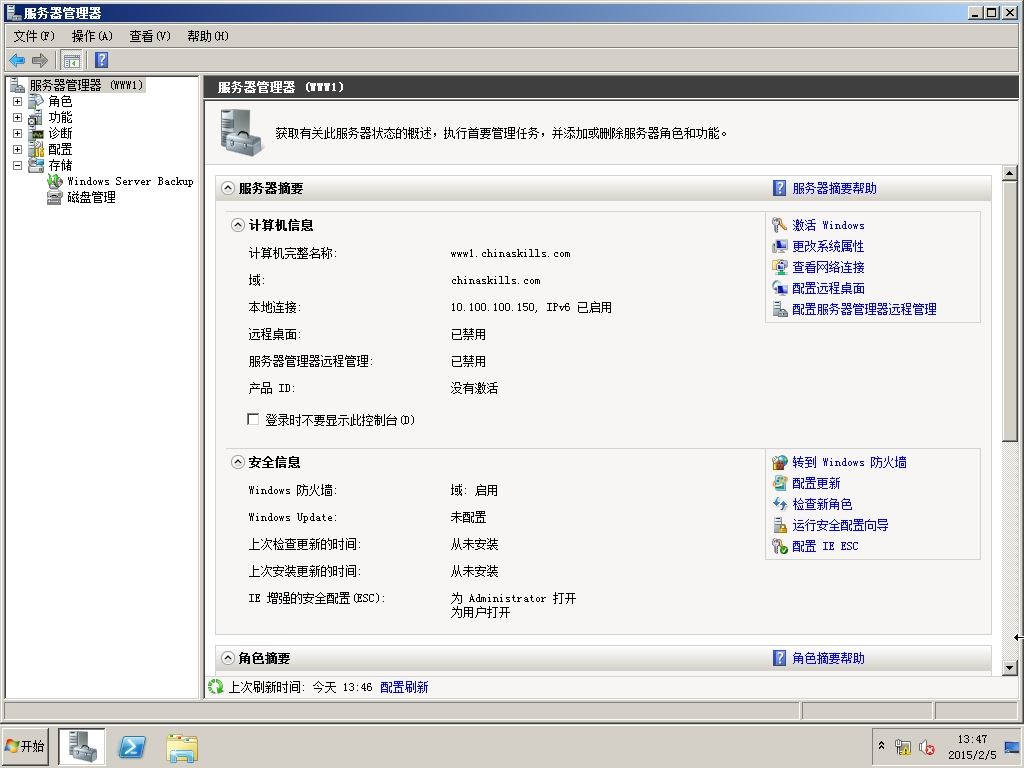Image resolution: width=1024 pixels, height=768 pixels.
Task: Click the network status tray icon
Action: 903,747
